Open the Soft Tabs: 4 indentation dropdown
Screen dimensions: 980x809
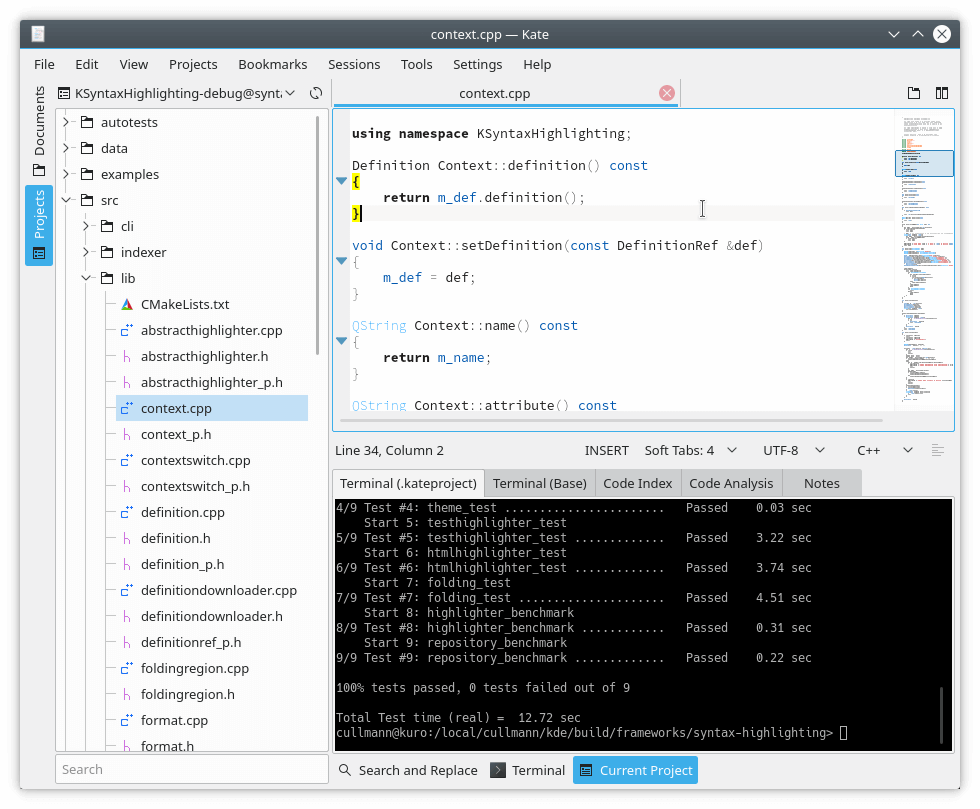coord(690,451)
